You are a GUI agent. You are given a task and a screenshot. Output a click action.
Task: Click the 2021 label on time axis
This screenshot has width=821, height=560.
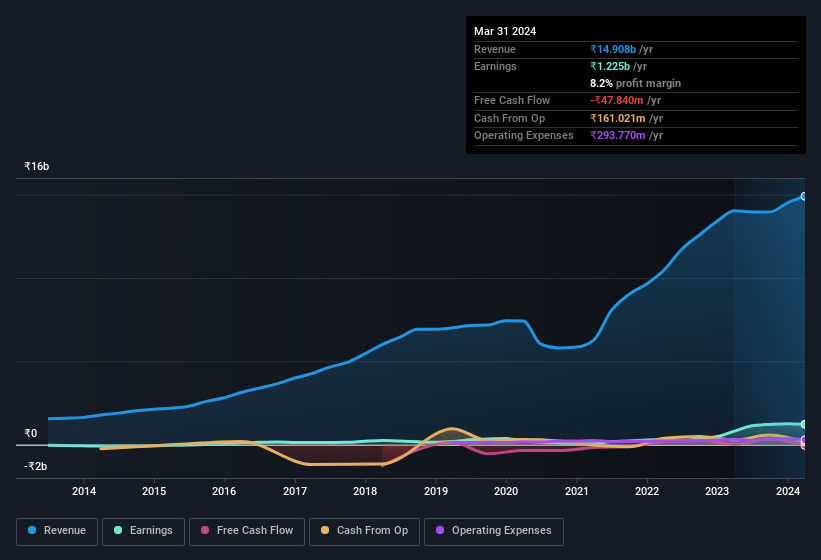tap(576, 491)
